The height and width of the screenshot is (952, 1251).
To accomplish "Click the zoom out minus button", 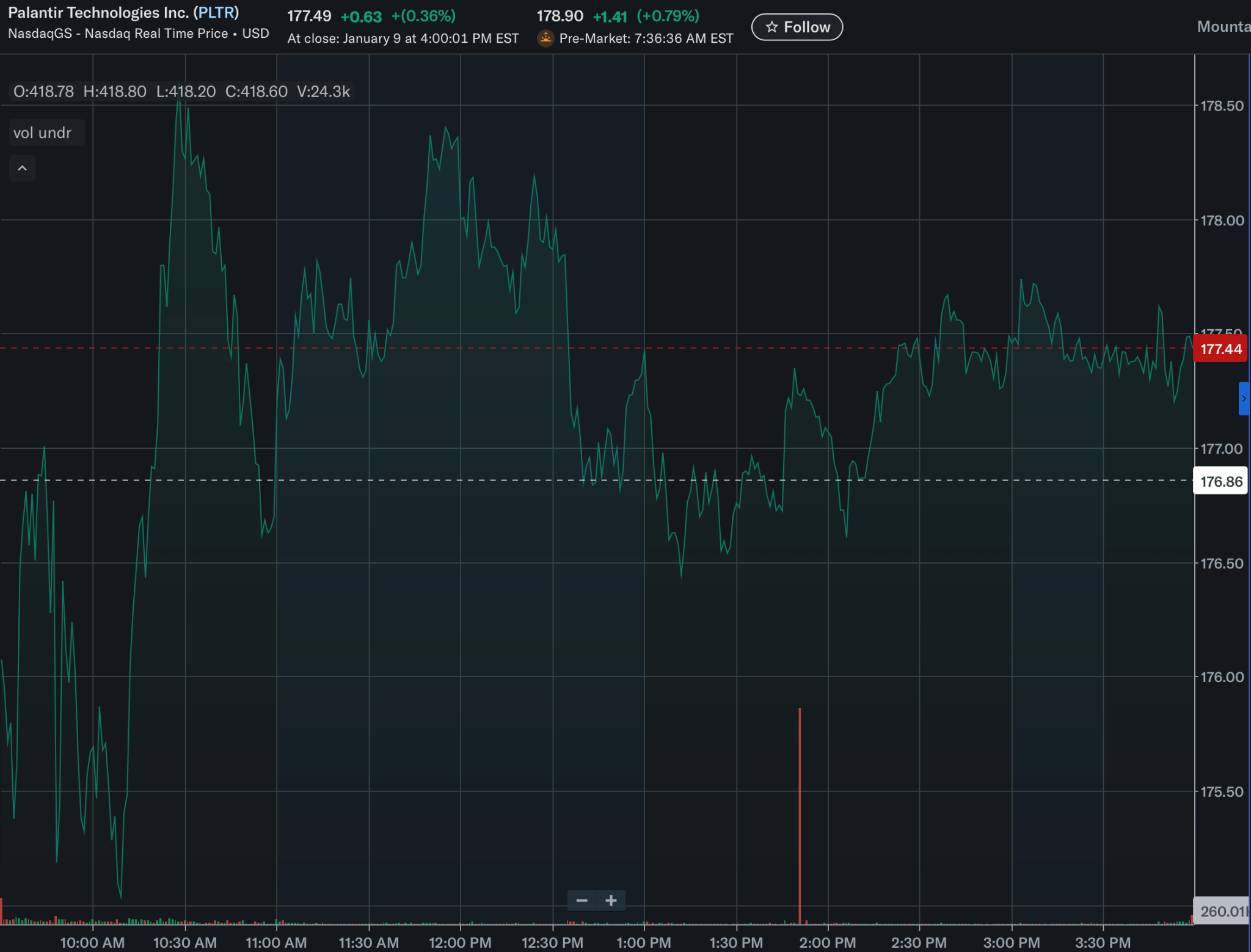I will coord(582,901).
